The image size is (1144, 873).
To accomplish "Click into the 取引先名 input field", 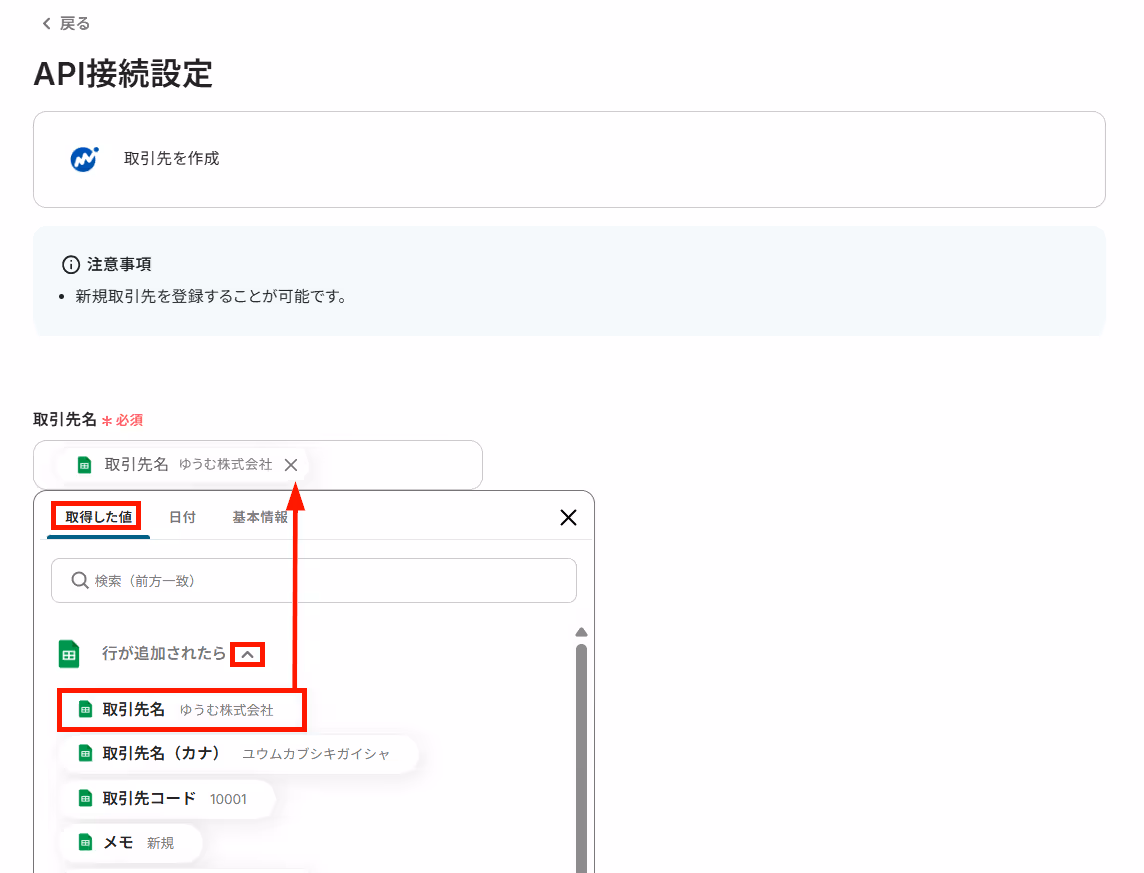I will (x=258, y=465).
